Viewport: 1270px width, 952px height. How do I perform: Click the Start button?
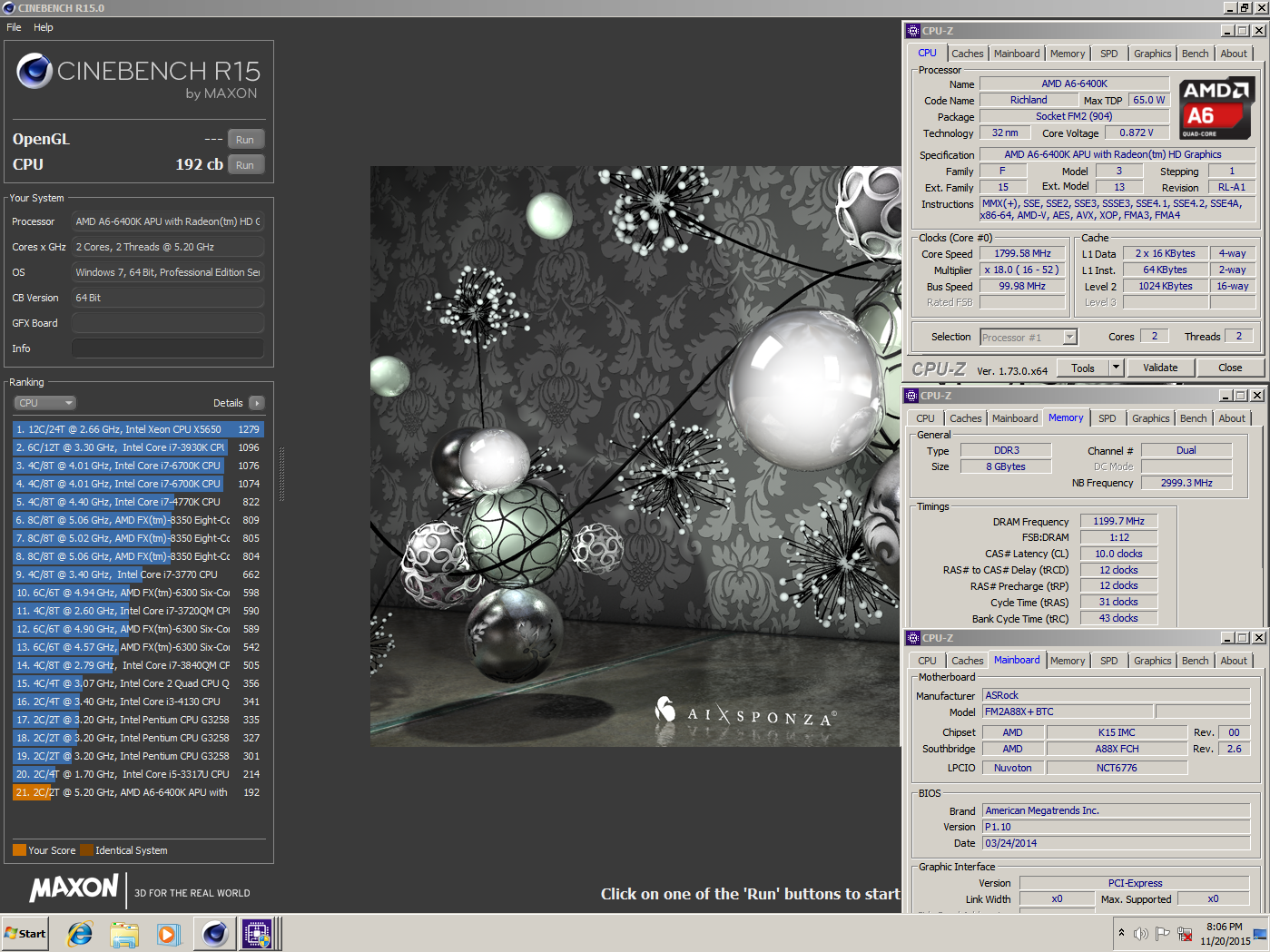[25, 933]
